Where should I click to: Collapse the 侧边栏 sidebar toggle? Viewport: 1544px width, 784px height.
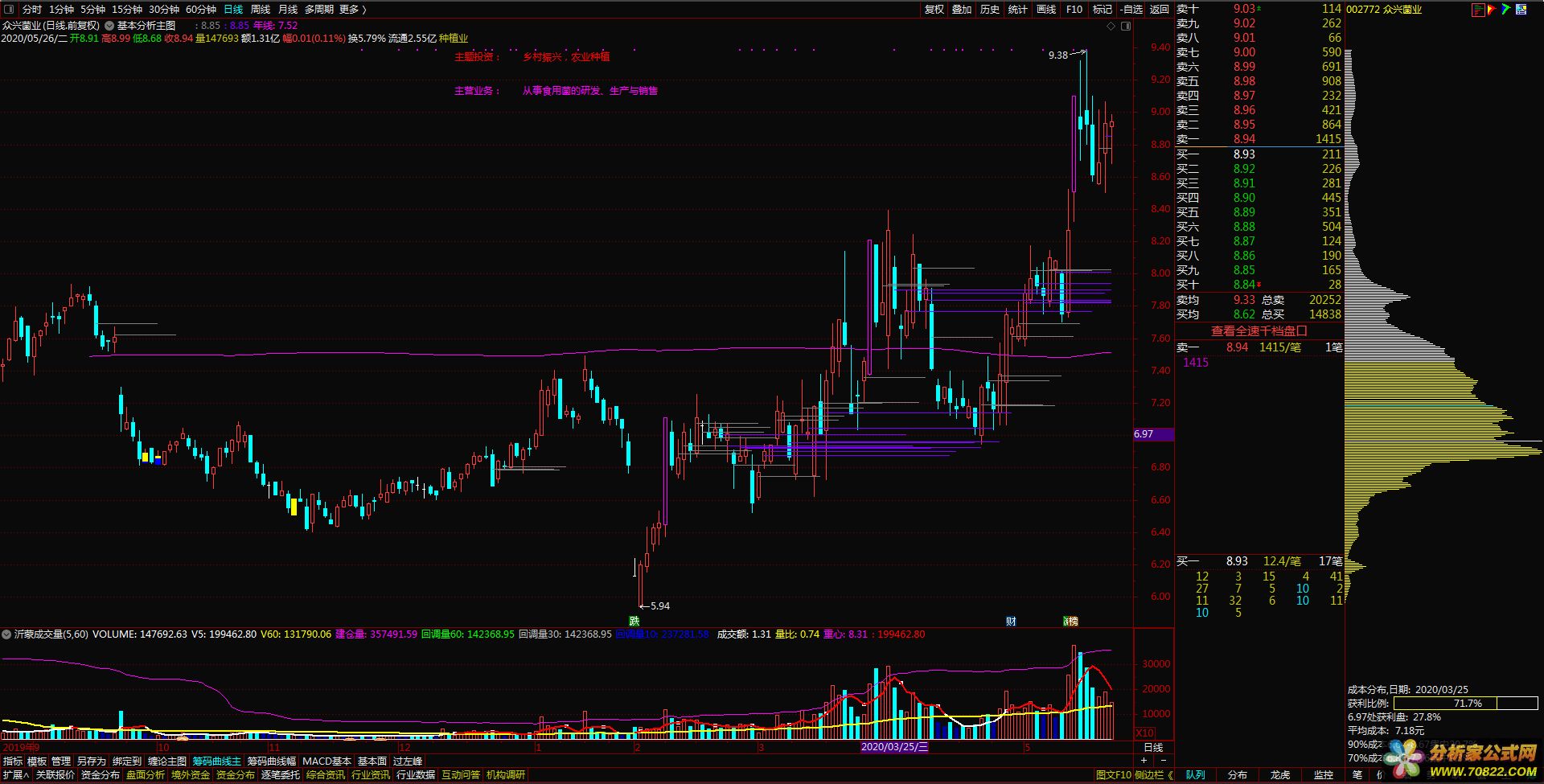(1153, 775)
